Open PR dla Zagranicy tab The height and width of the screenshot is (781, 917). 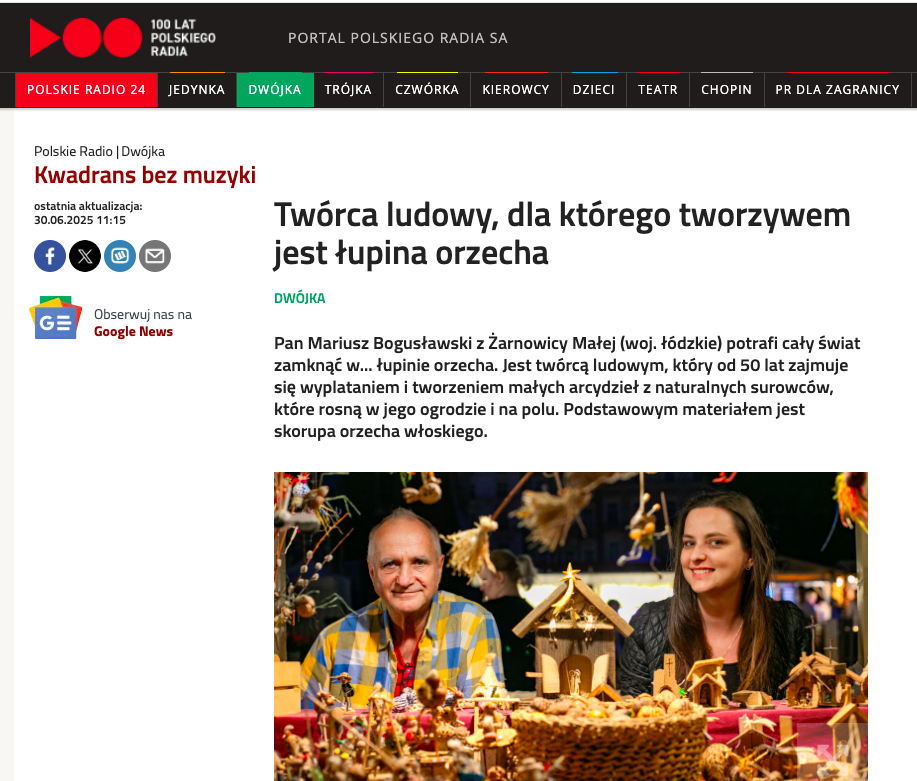click(837, 90)
